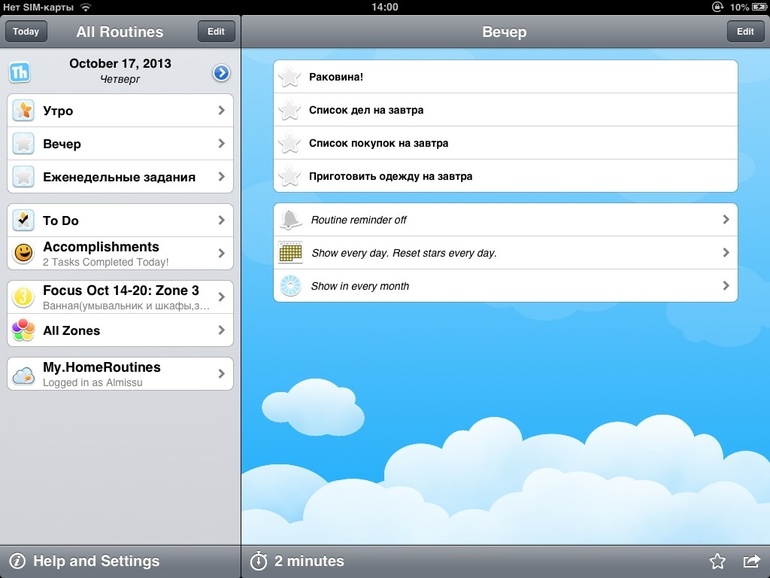Click the Утро routine star icon
Image resolution: width=770 pixels, height=578 pixels.
[23, 110]
